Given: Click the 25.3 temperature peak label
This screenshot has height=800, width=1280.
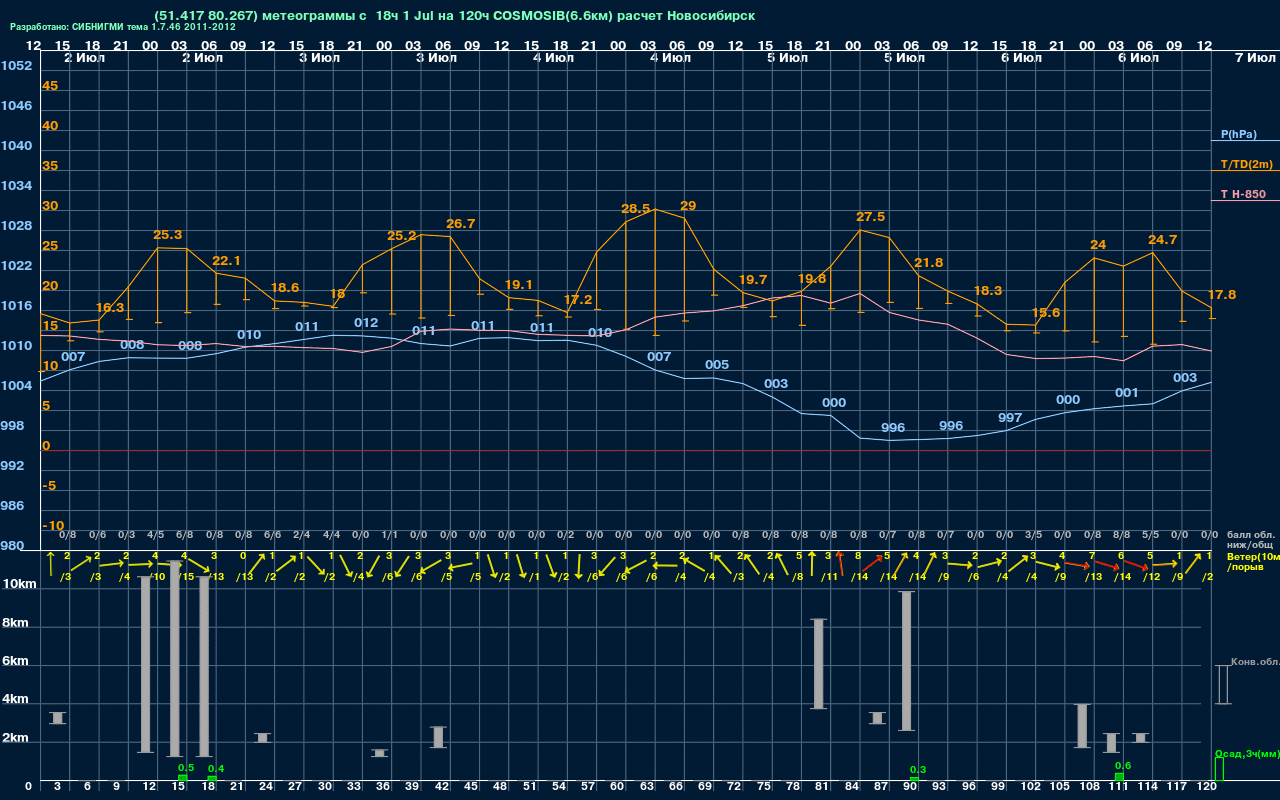Looking at the screenshot, I should click(x=168, y=235).
